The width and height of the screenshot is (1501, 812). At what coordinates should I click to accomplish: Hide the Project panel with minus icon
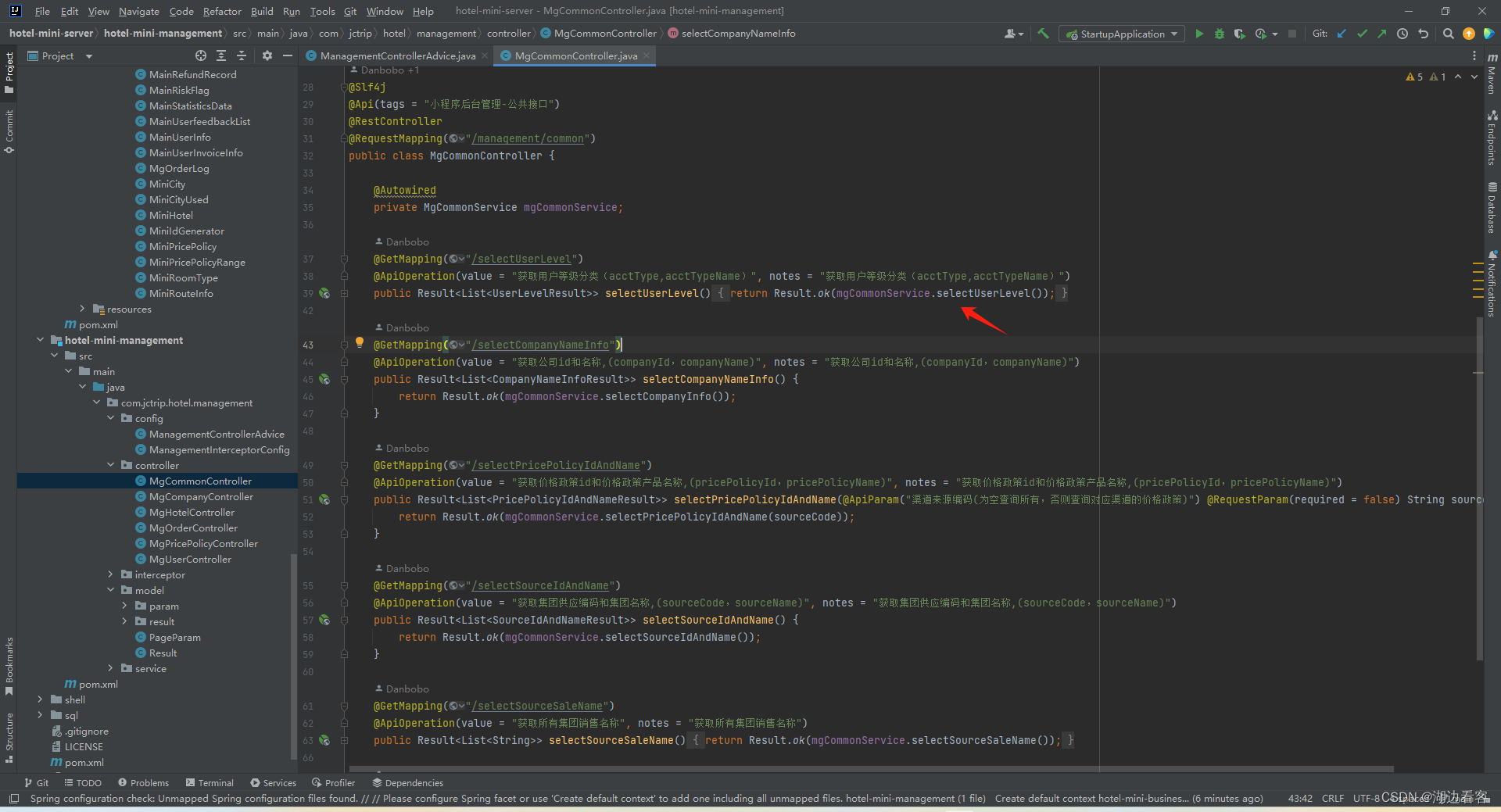click(288, 55)
